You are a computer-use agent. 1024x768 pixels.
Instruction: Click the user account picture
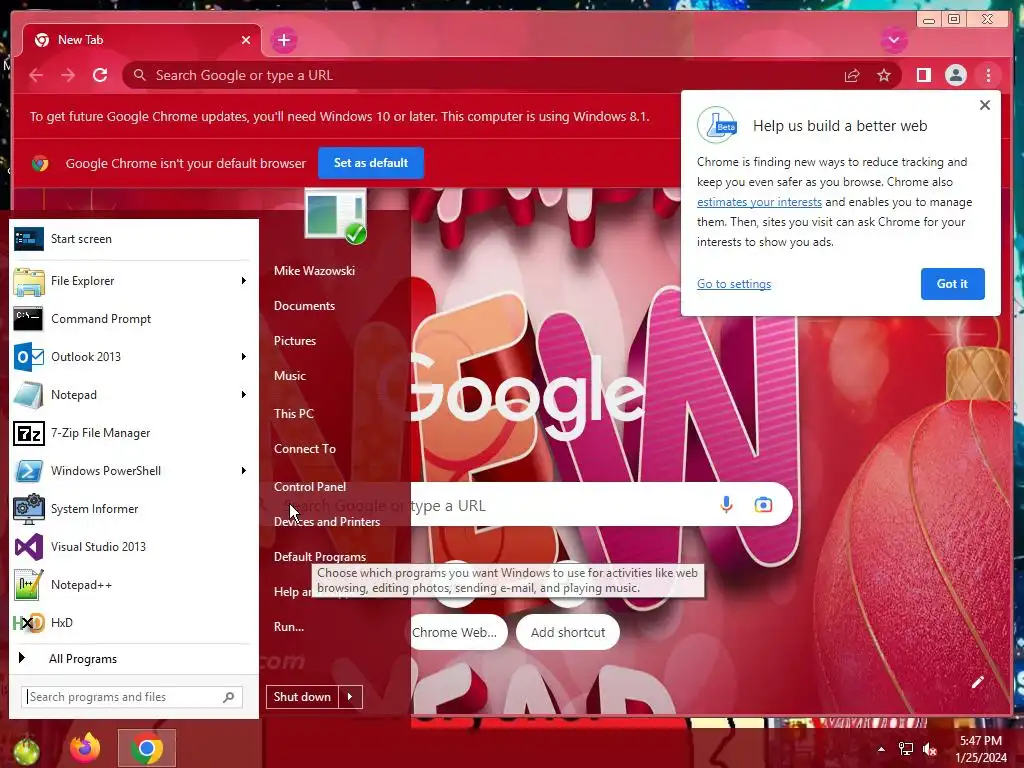coord(336,216)
